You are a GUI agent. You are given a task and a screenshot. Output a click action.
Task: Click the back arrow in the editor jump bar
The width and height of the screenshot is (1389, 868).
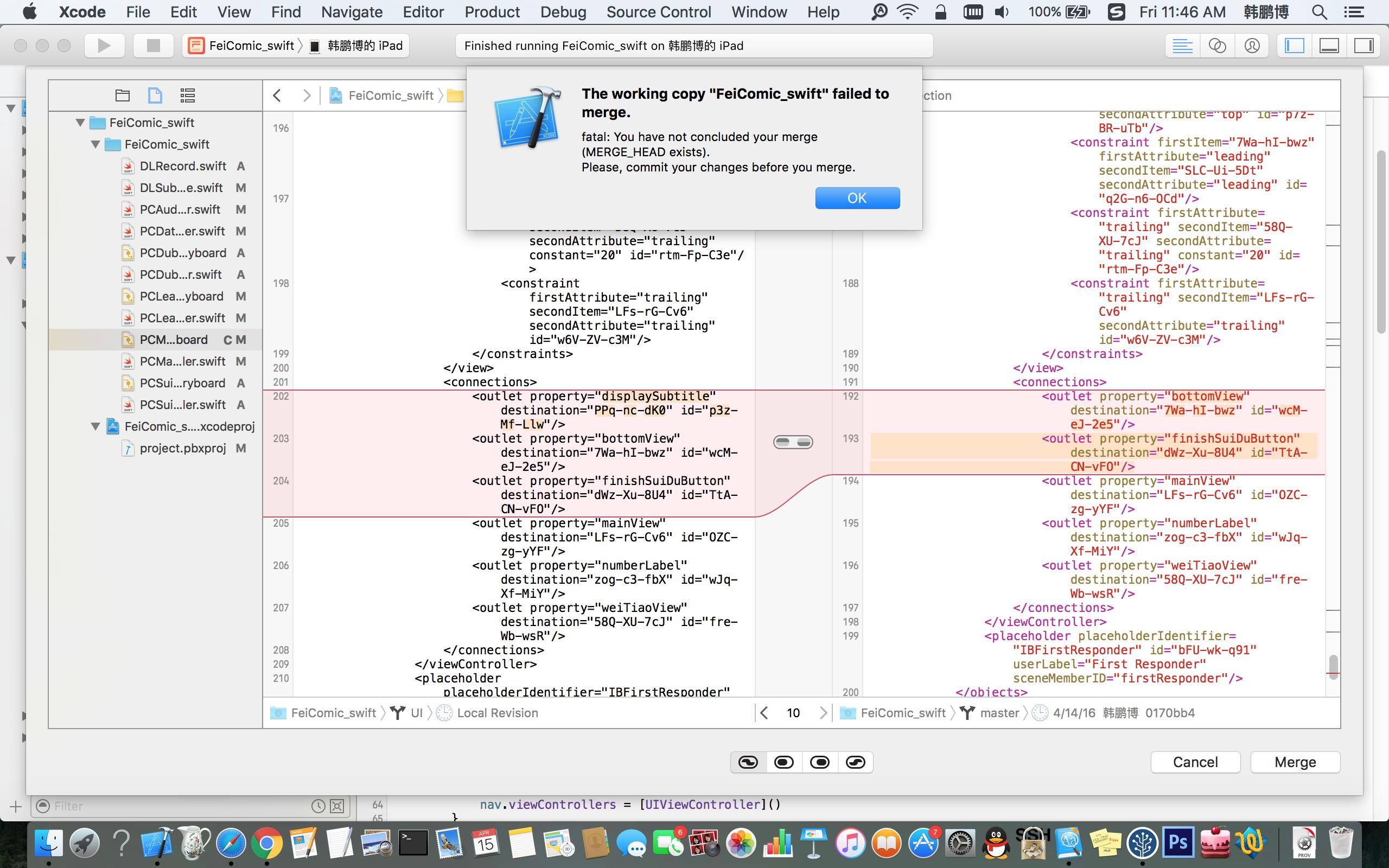click(x=278, y=95)
